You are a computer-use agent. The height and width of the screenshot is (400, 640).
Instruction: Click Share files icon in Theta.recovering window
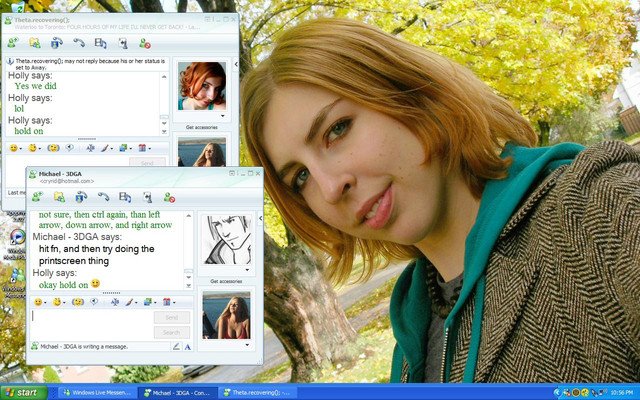click(35, 43)
